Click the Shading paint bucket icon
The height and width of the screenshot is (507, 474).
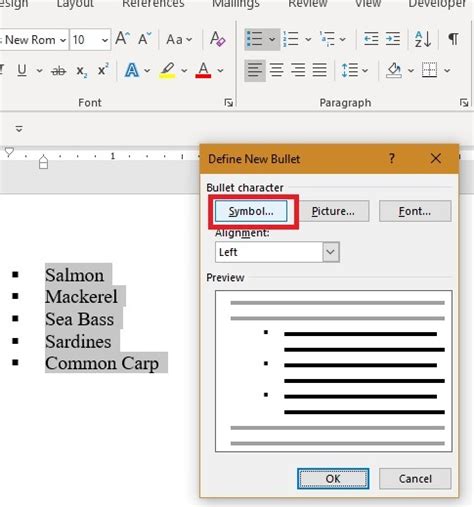click(x=394, y=70)
